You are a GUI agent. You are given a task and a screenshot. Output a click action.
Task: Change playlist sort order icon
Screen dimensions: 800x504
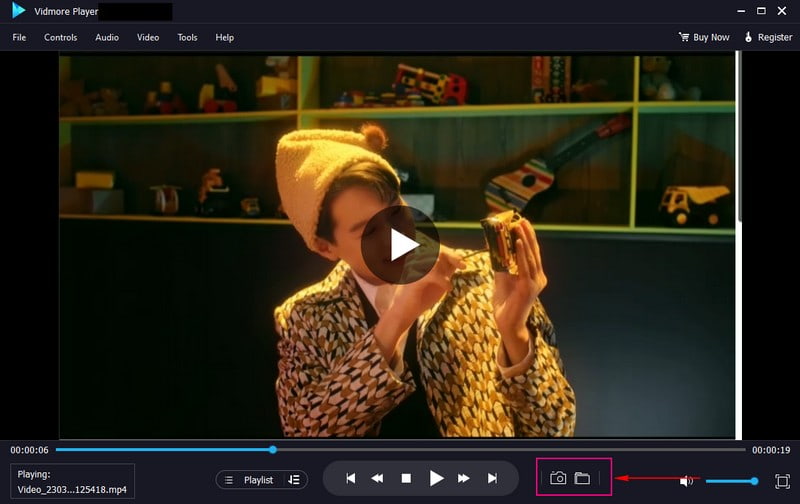click(293, 480)
